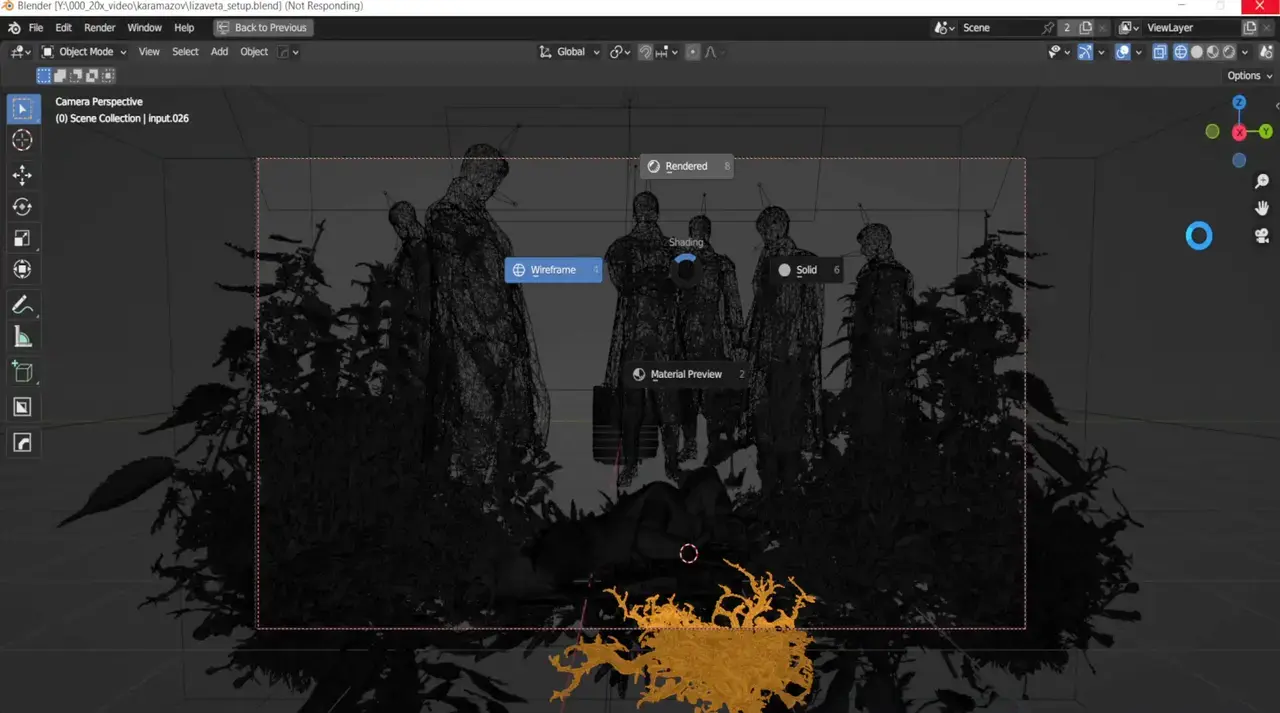The height and width of the screenshot is (713, 1280).
Task: Click the camera view icon in sidebar
Action: [x=1262, y=235]
